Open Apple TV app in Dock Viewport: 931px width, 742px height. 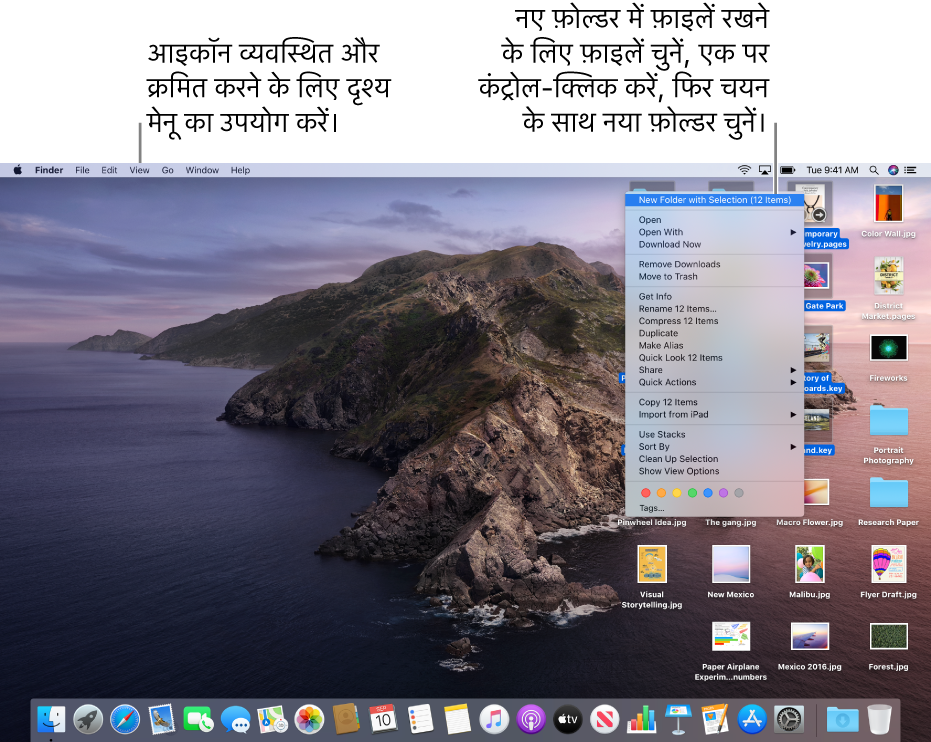[568, 719]
